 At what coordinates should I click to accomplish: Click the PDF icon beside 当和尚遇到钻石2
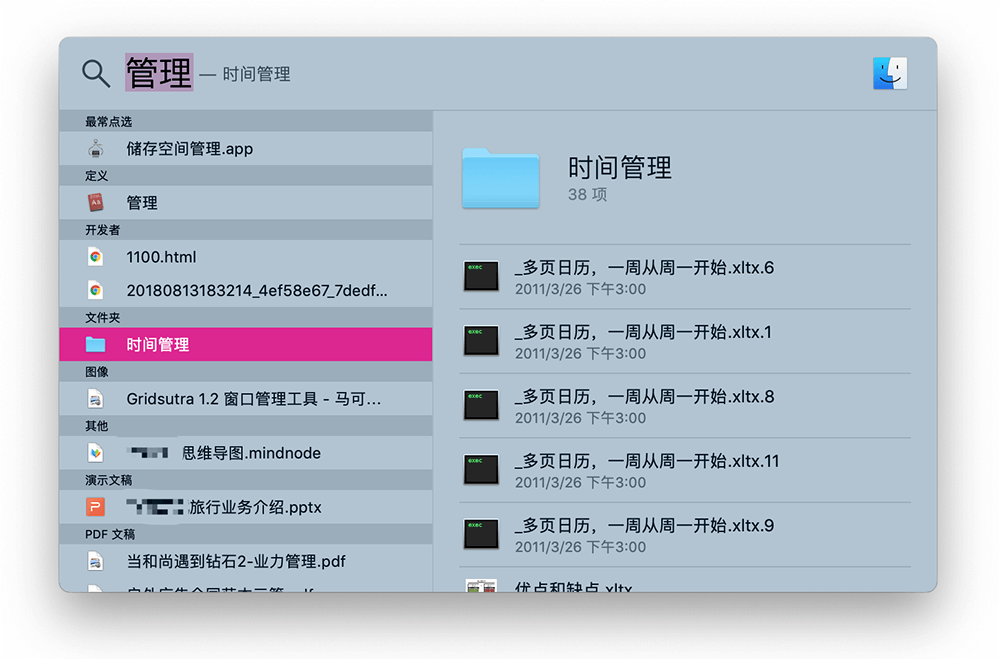96,561
